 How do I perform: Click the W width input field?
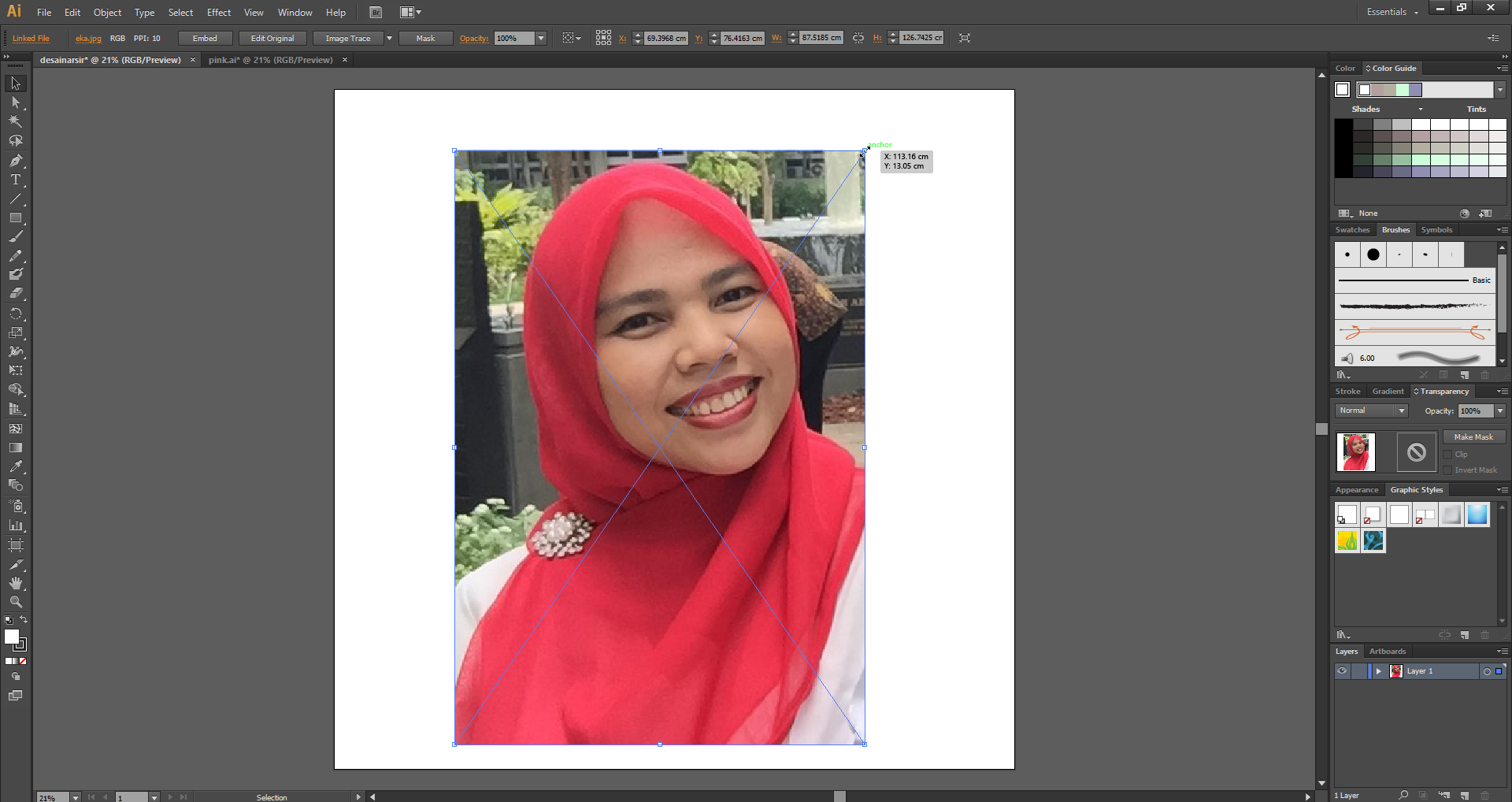click(821, 38)
